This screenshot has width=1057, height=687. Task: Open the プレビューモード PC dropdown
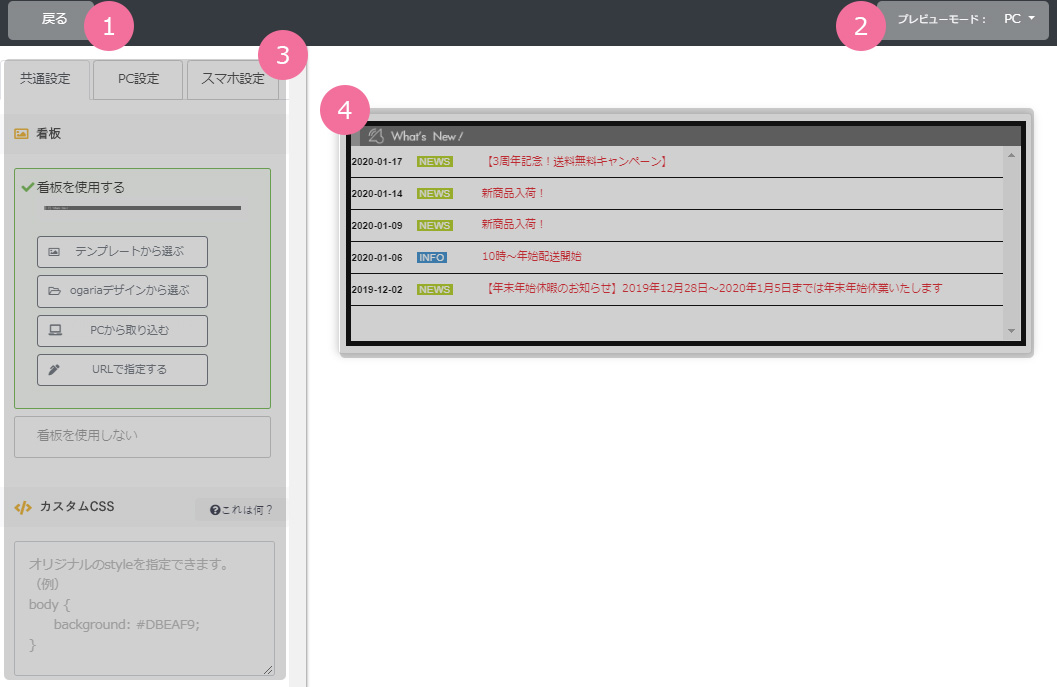pos(963,20)
